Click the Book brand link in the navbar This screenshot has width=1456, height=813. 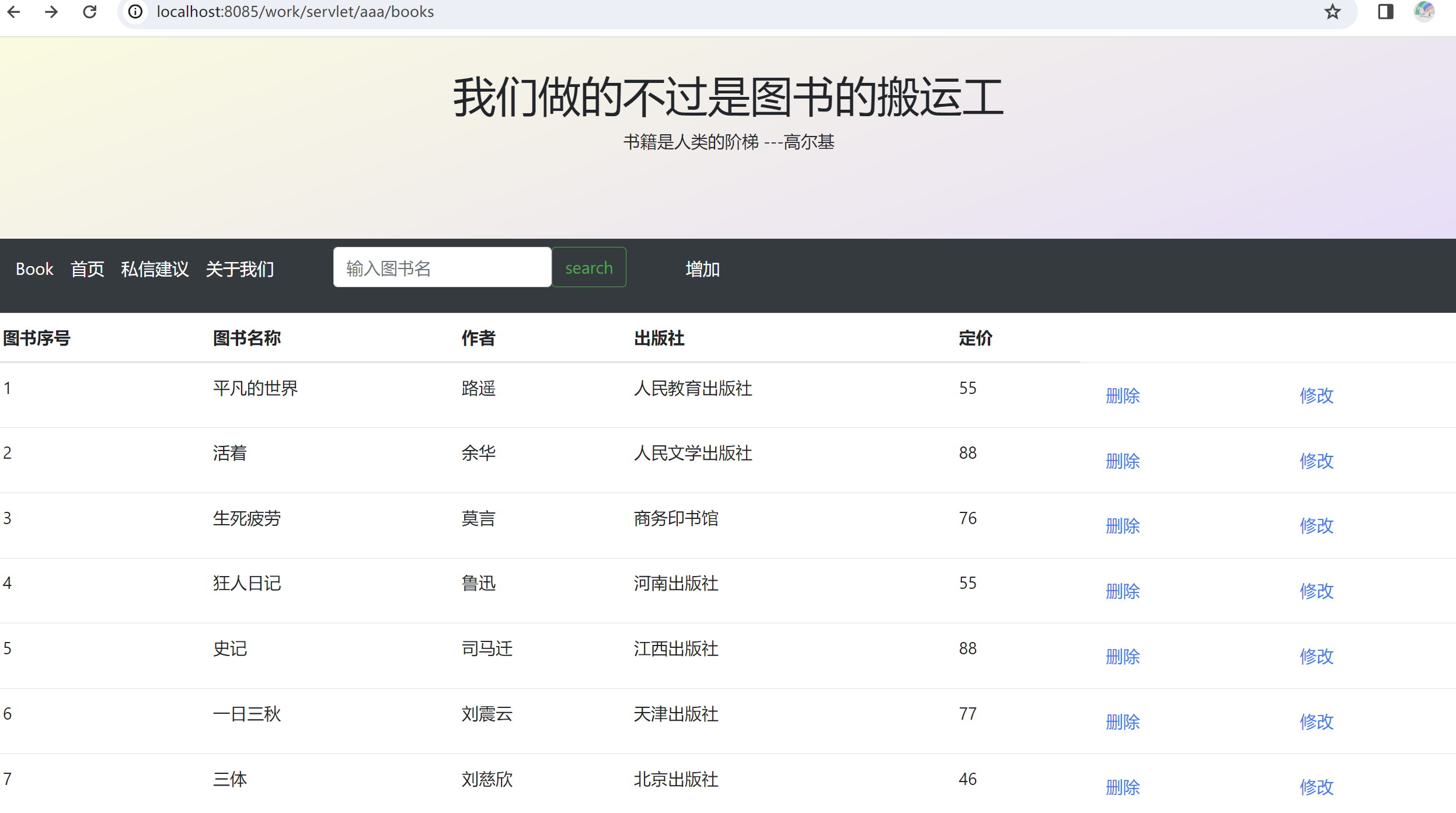click(x=34, y=269)
